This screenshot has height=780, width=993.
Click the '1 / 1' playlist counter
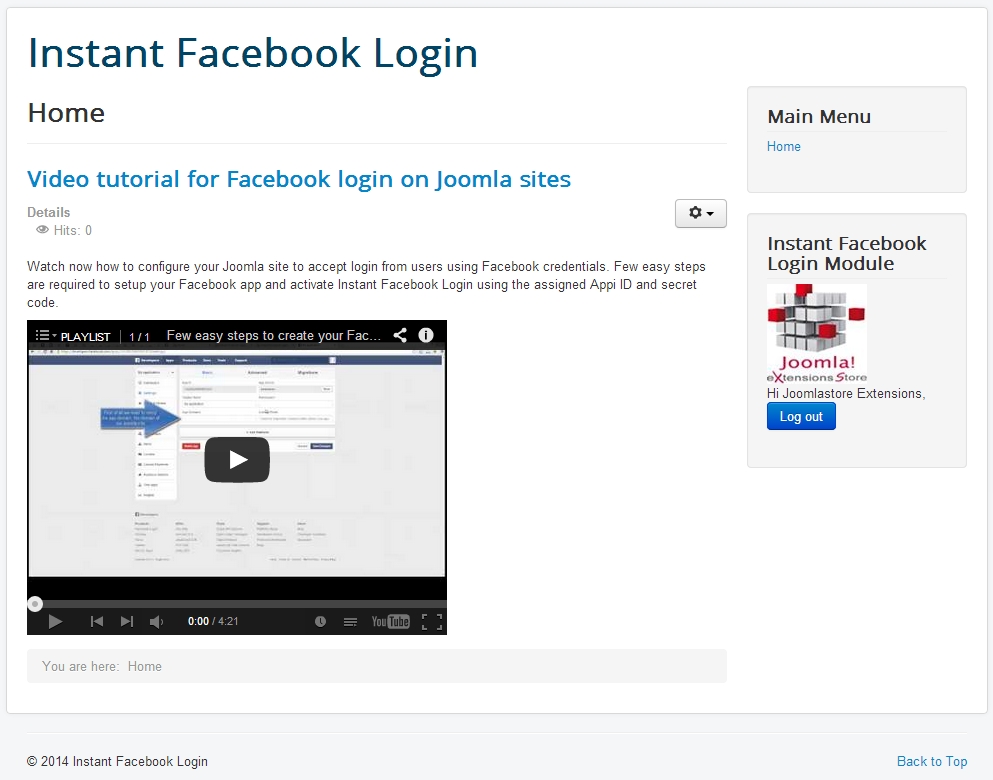(139, 336)
